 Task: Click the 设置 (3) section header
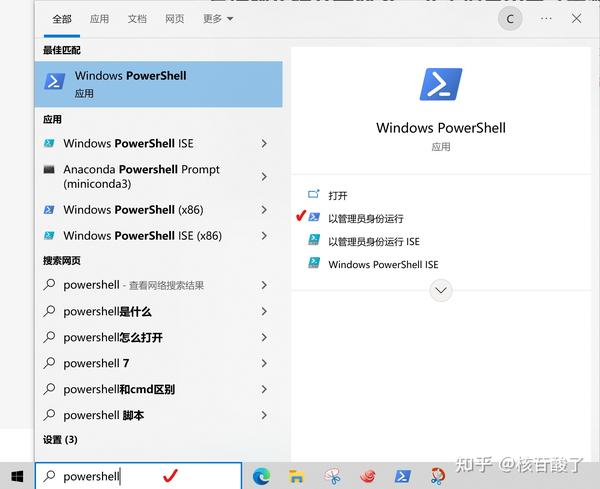[60, 440]
